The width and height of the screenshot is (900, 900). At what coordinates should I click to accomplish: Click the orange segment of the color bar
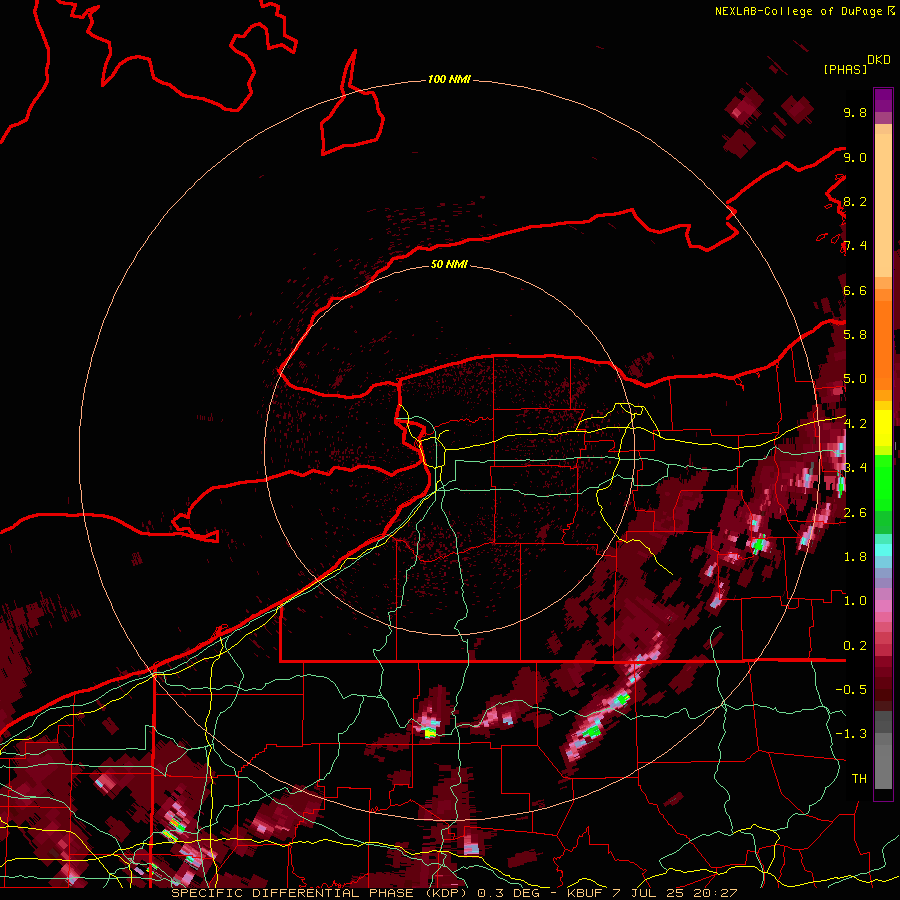coord(883,344)
